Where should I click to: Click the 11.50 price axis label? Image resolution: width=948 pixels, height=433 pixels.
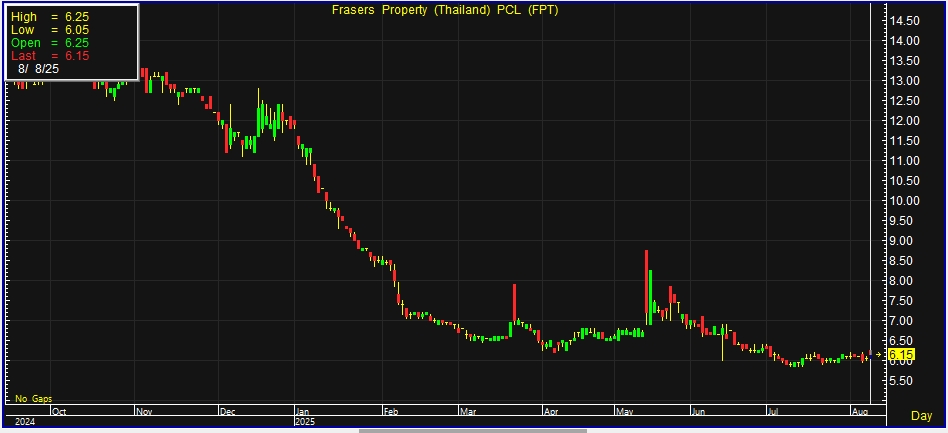pyautogui.click(x=904, y=141)
